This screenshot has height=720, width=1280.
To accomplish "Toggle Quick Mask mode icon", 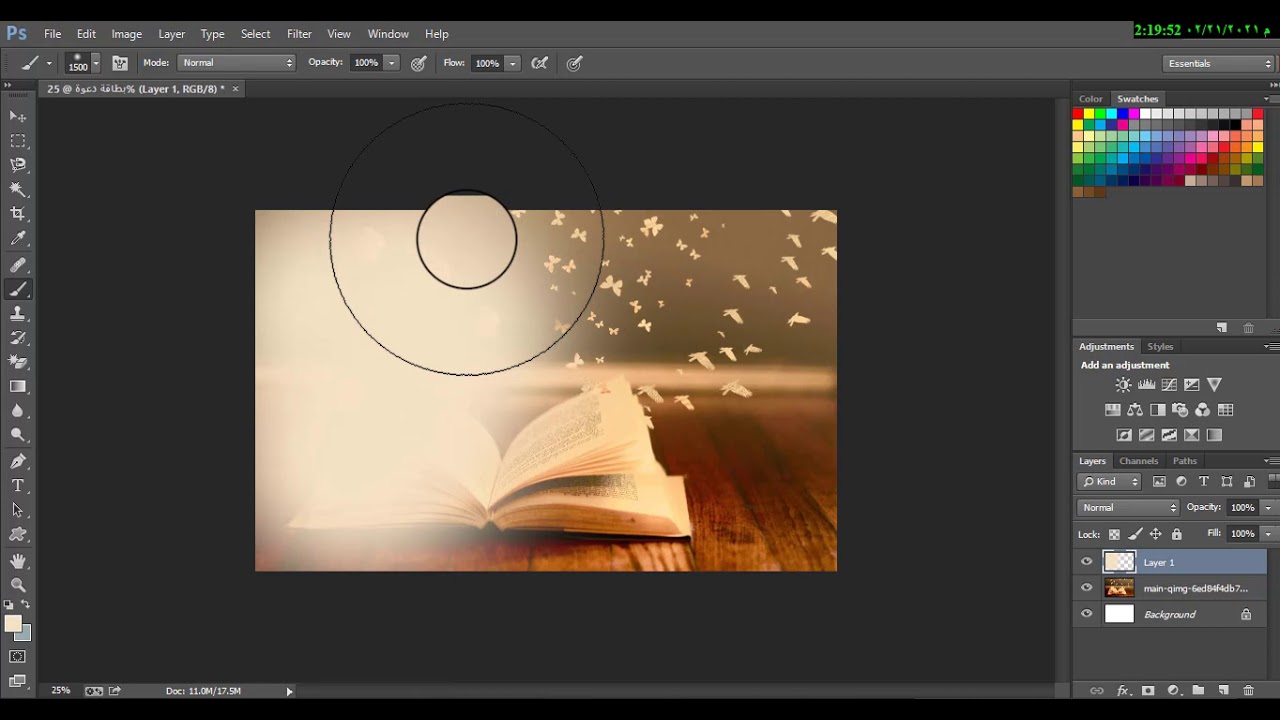I will 18,657.
